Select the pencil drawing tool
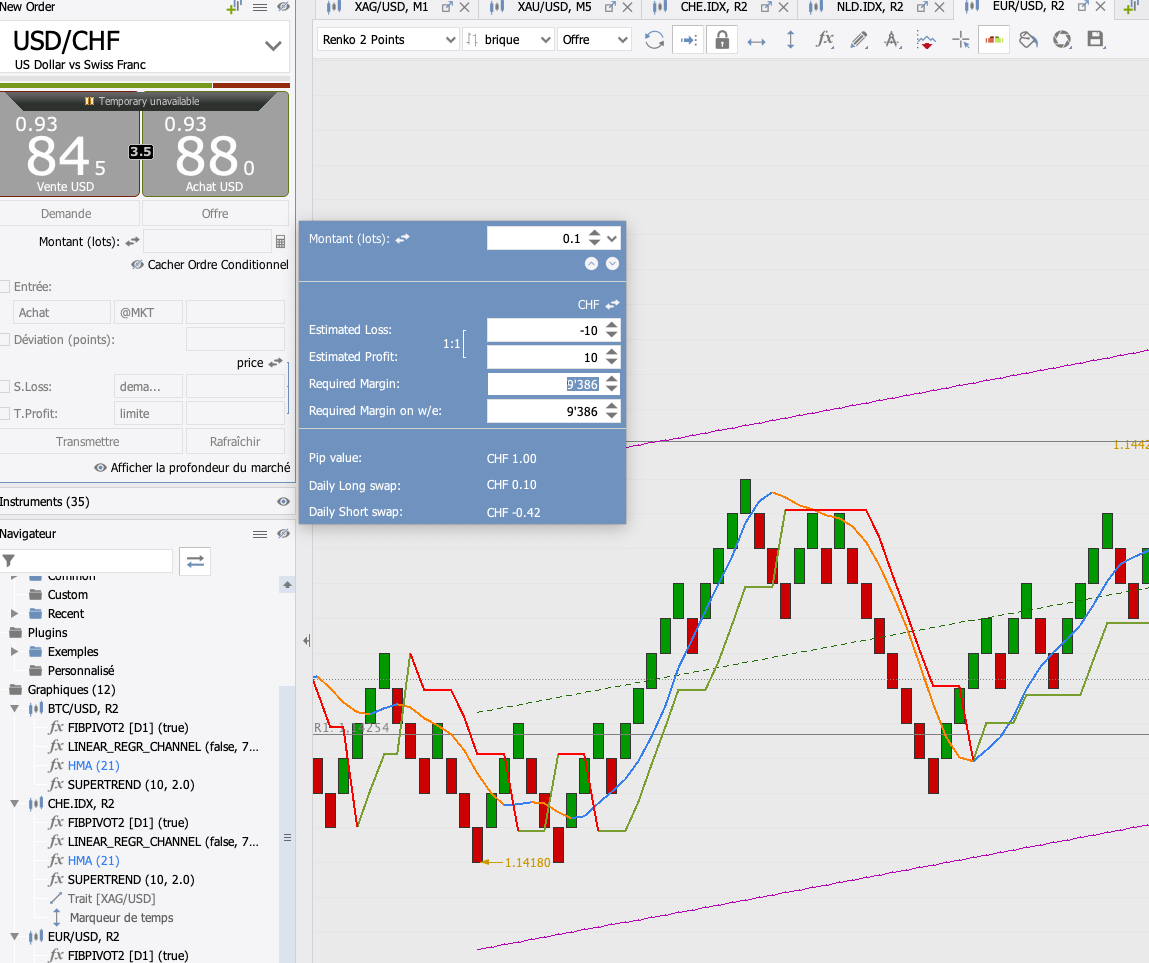This screenshot has width=1149, height=963. (x=858, y=40)
